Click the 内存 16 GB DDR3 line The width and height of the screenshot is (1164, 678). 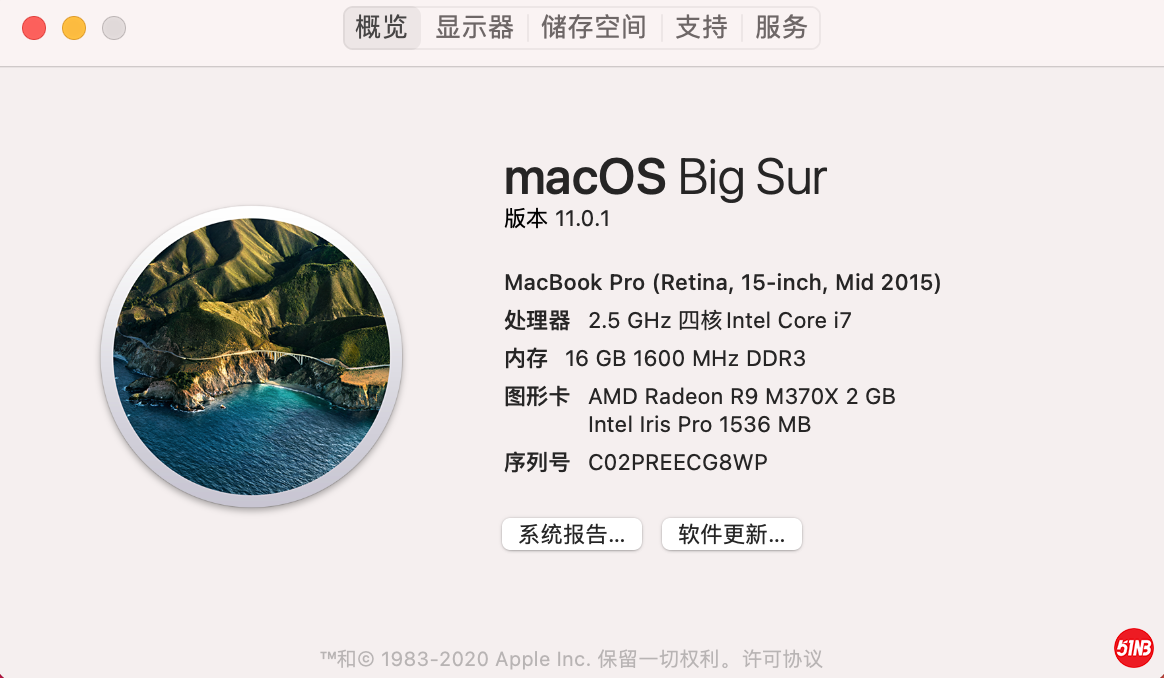pos(654,359)
